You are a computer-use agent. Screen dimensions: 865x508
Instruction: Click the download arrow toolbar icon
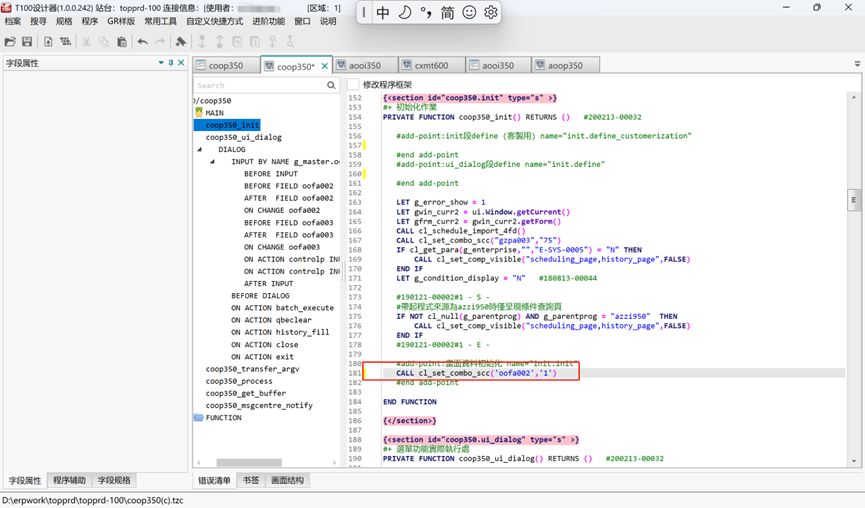202,42
